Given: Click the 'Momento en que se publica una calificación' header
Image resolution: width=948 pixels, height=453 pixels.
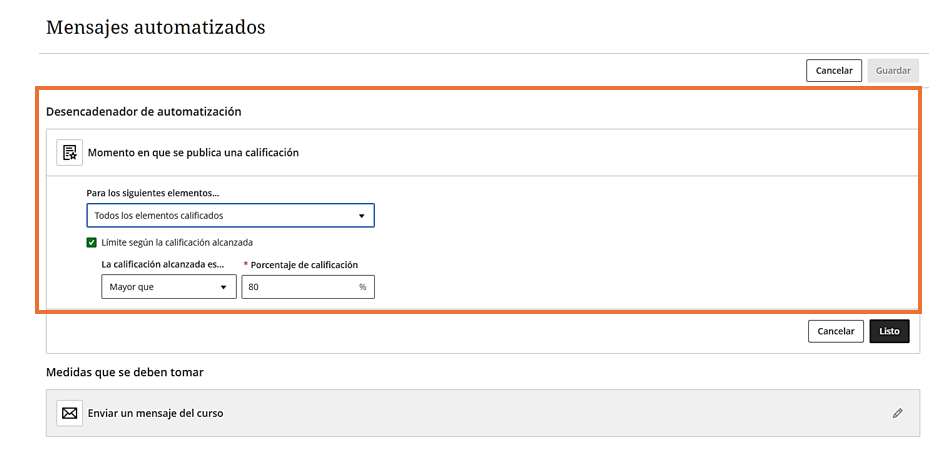Looking at the screenshot, I should click(x=193, y=153).
